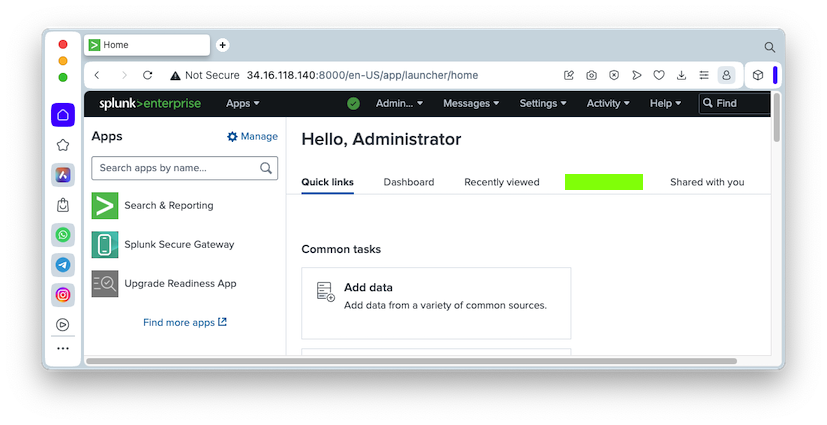Screen dimensions: 827x425
Task: Expand the Activity dropdown menu
Action: tap(608, 103)
